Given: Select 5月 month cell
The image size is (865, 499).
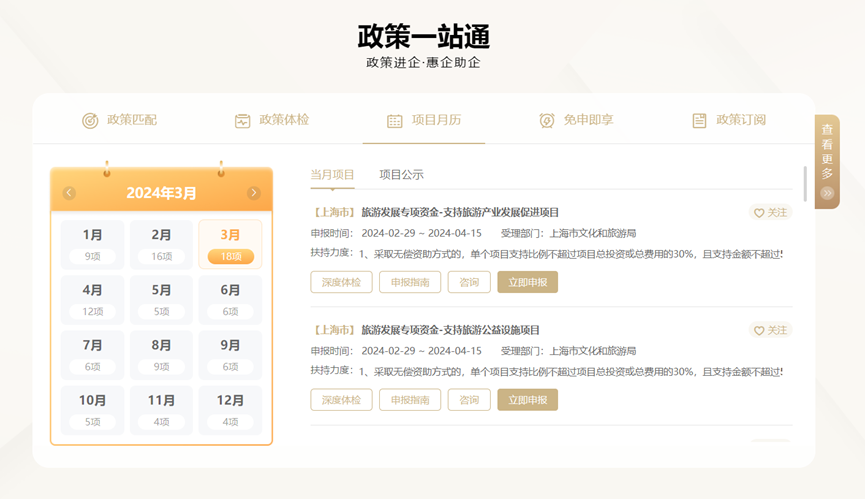Looking at the screenshot, I should coord(162,299).
